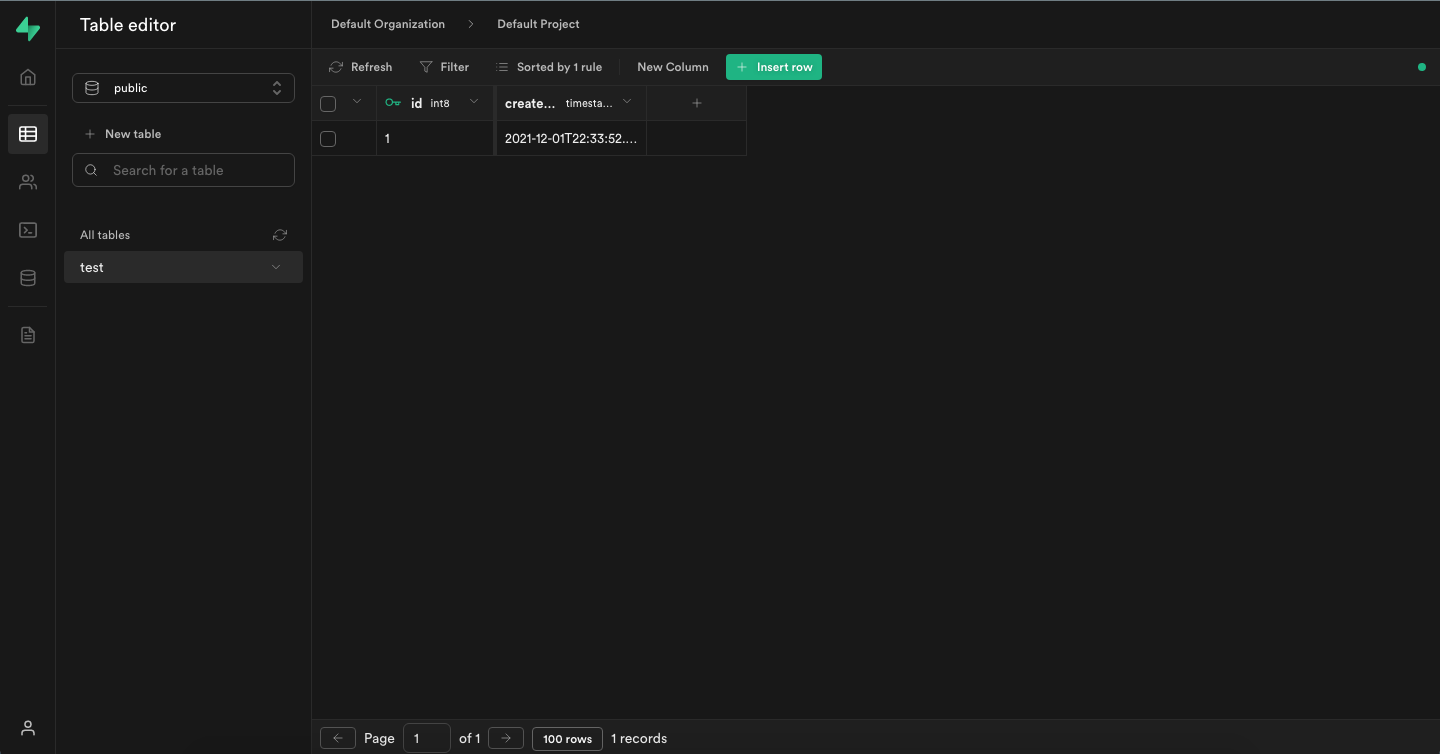
Task: Click the id cell with value 1
Action: click(x=435, y=139)
